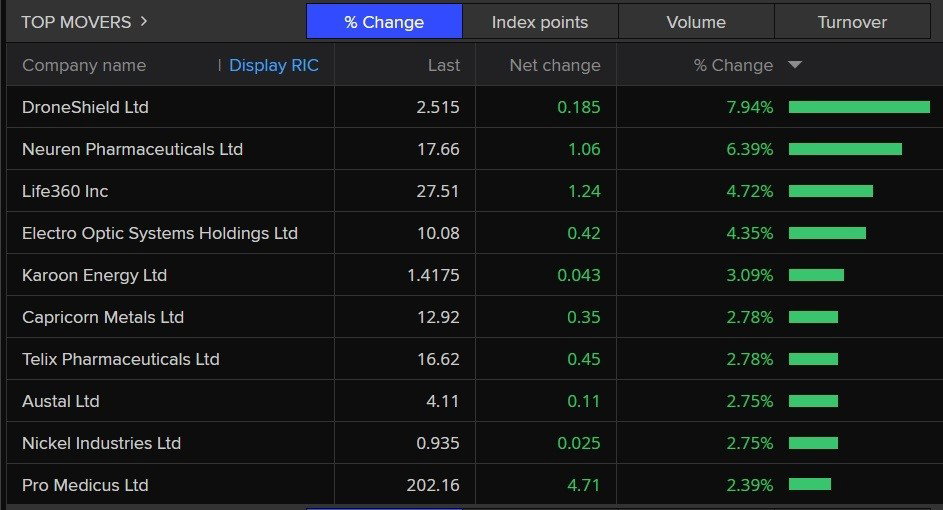The width and height of the screenshot is (943, 510).
Task: Switch to the Index points tab
Action: click(x=540, y=22)
